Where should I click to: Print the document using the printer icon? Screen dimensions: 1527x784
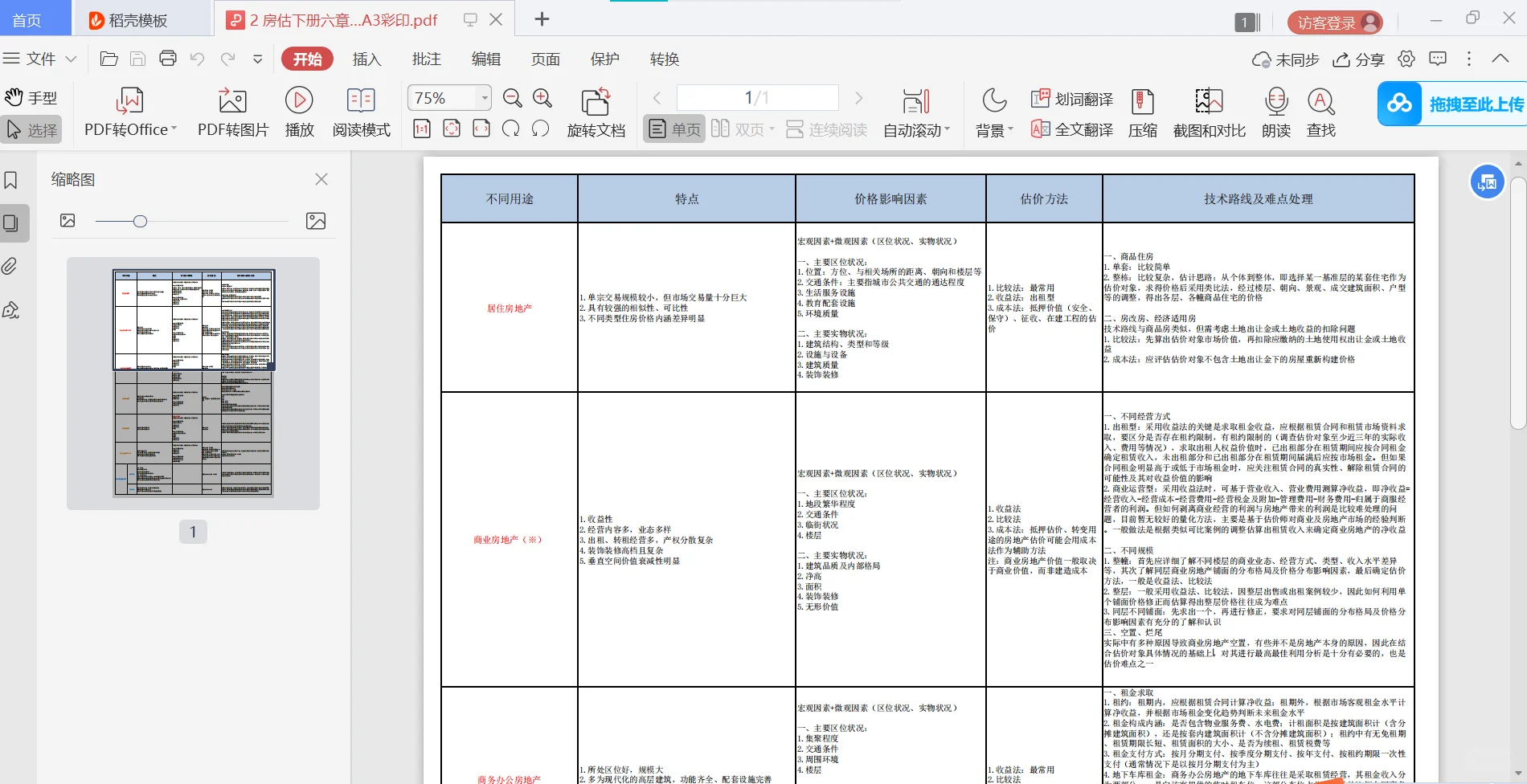[168, 59]
